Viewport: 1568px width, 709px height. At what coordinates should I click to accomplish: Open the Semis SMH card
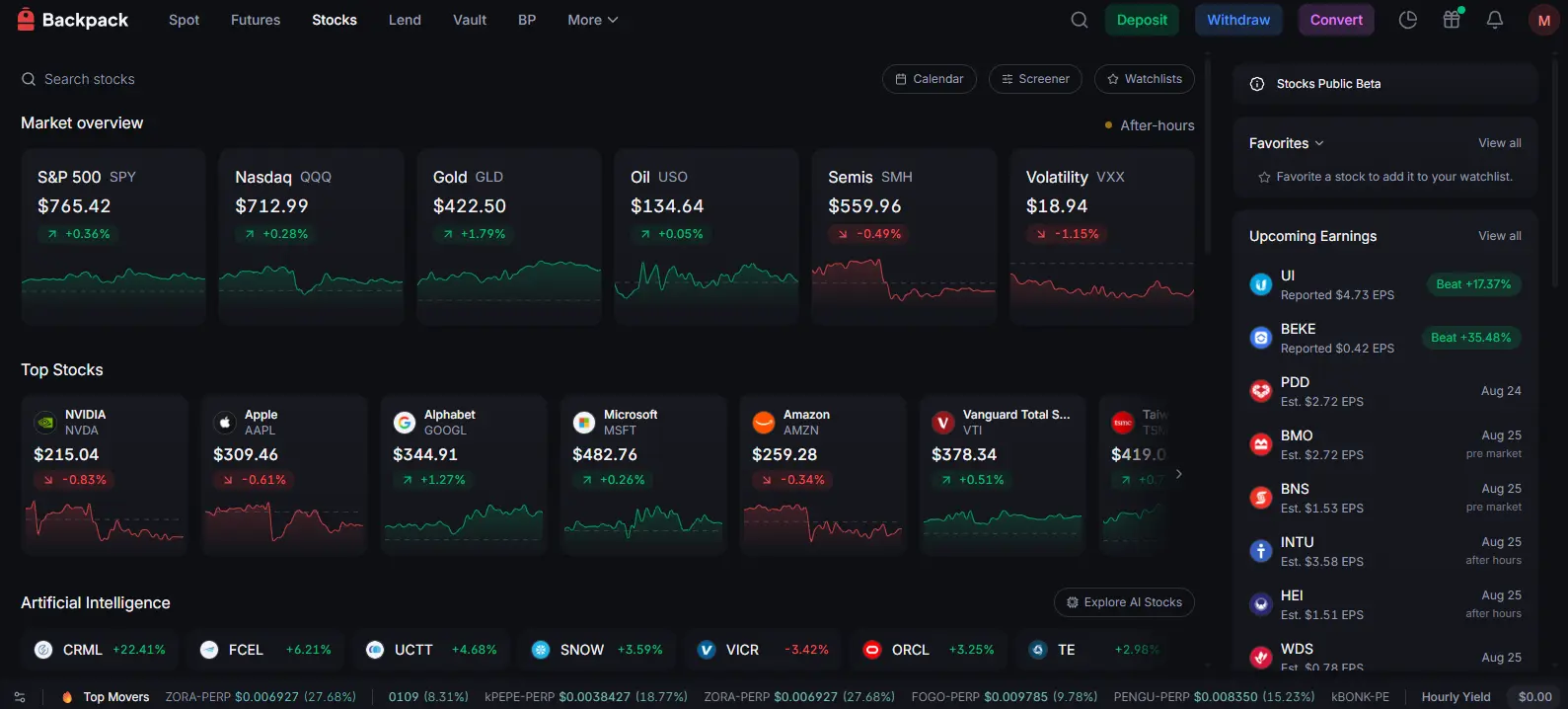click(x=904, y=237)
